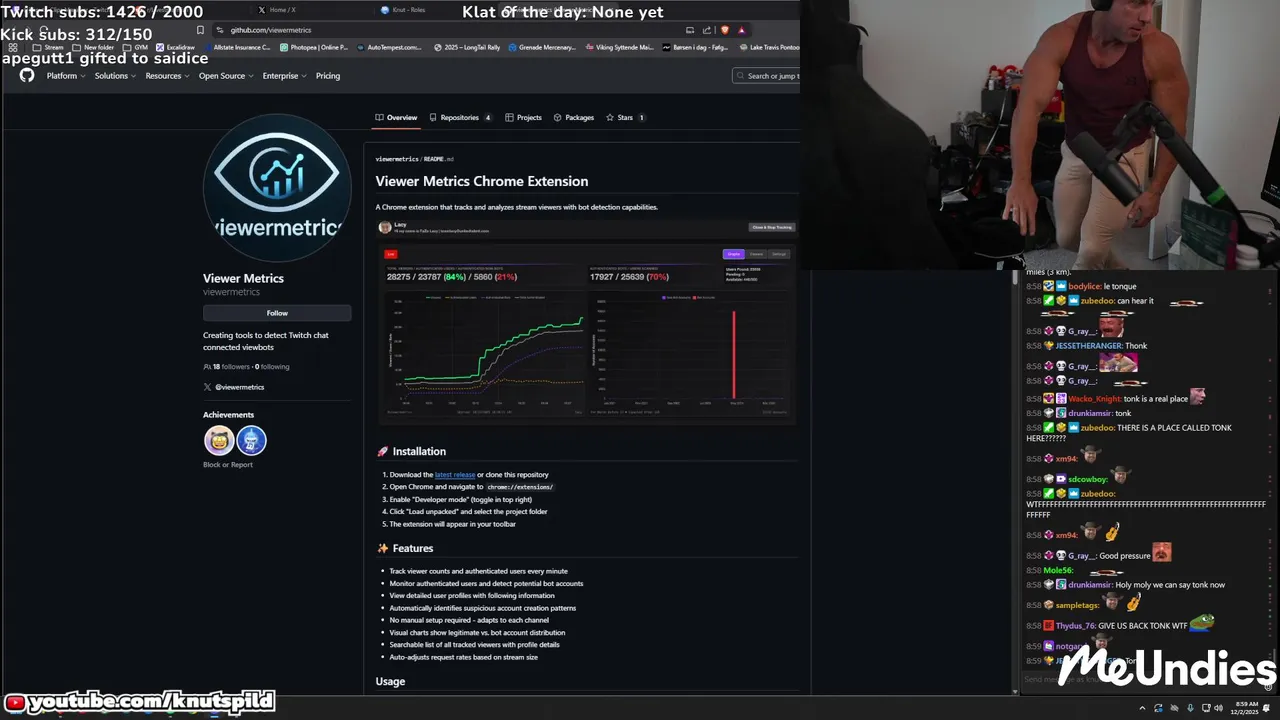Open the latest release link

point(455,475)
